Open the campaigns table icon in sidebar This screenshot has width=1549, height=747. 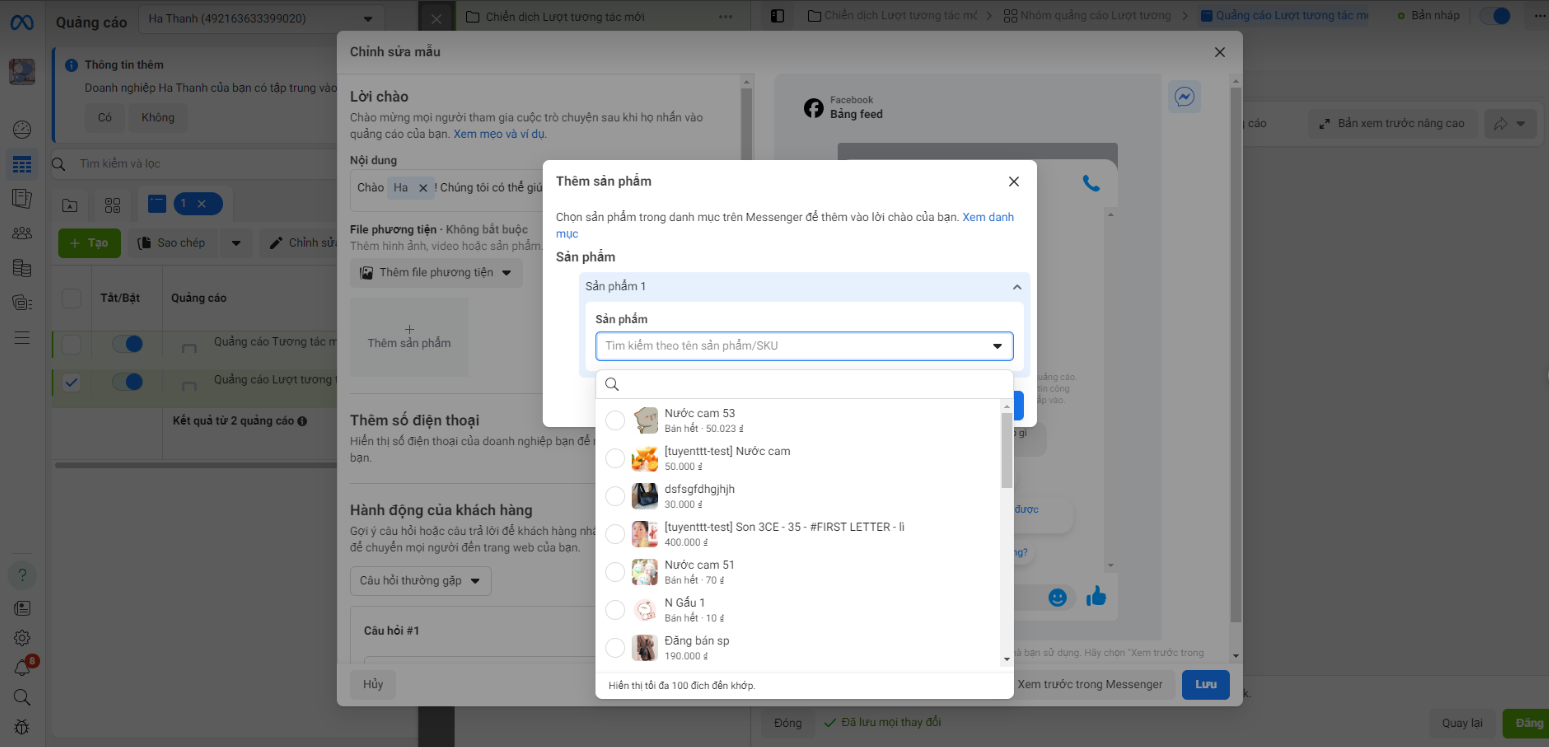22,164
